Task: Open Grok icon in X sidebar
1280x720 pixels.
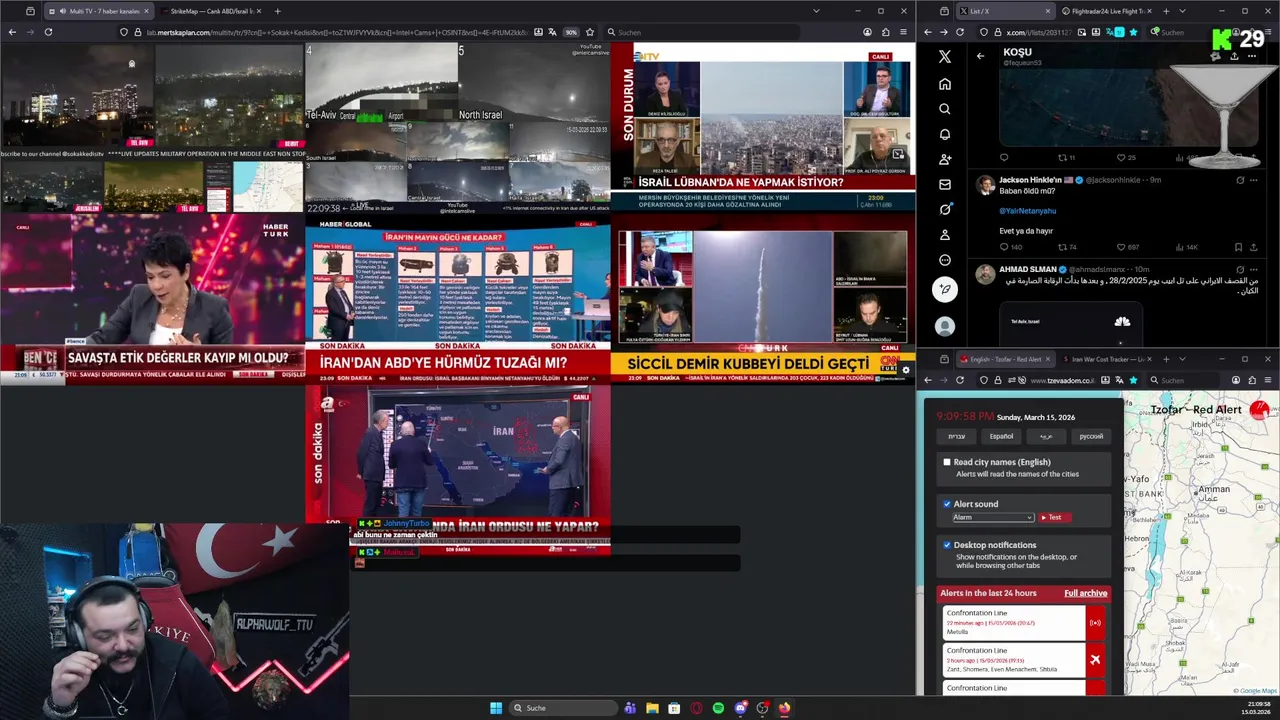Action: (945, 209)
